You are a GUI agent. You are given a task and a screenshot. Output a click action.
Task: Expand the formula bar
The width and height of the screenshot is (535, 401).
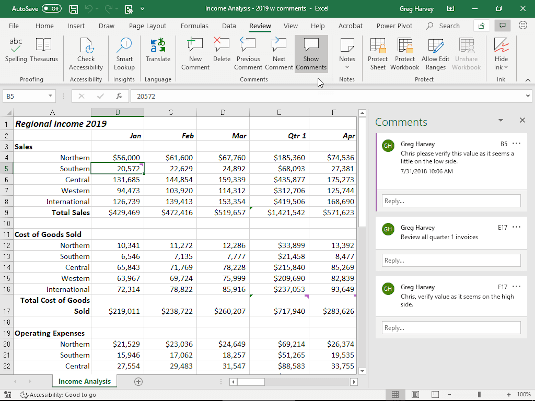click(528, 96)
